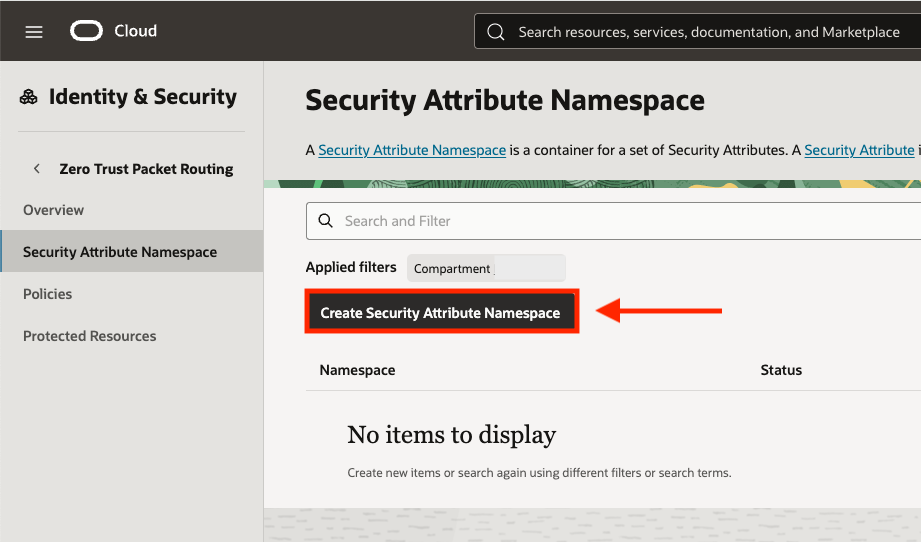Go back using the chevron beside Zero Trust Packet Routing
This screenshot has height=542, width=921.
click(x=37, y=169)
